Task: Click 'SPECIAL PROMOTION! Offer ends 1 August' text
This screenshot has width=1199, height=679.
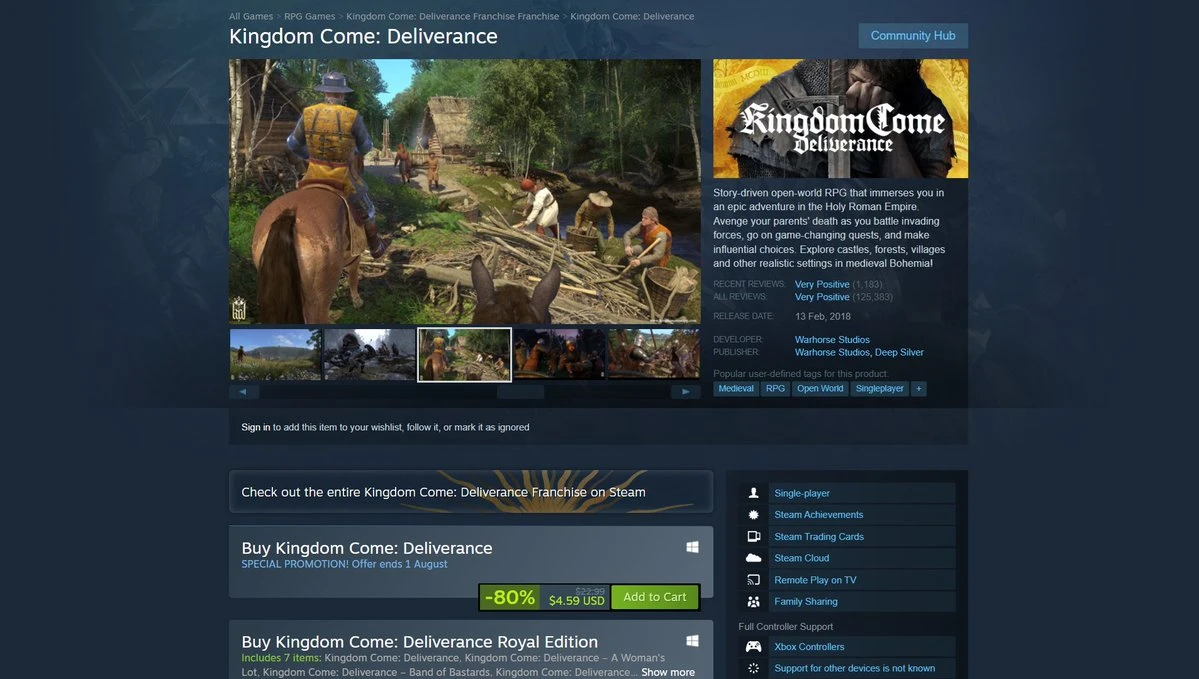Action: coord(344,564)
